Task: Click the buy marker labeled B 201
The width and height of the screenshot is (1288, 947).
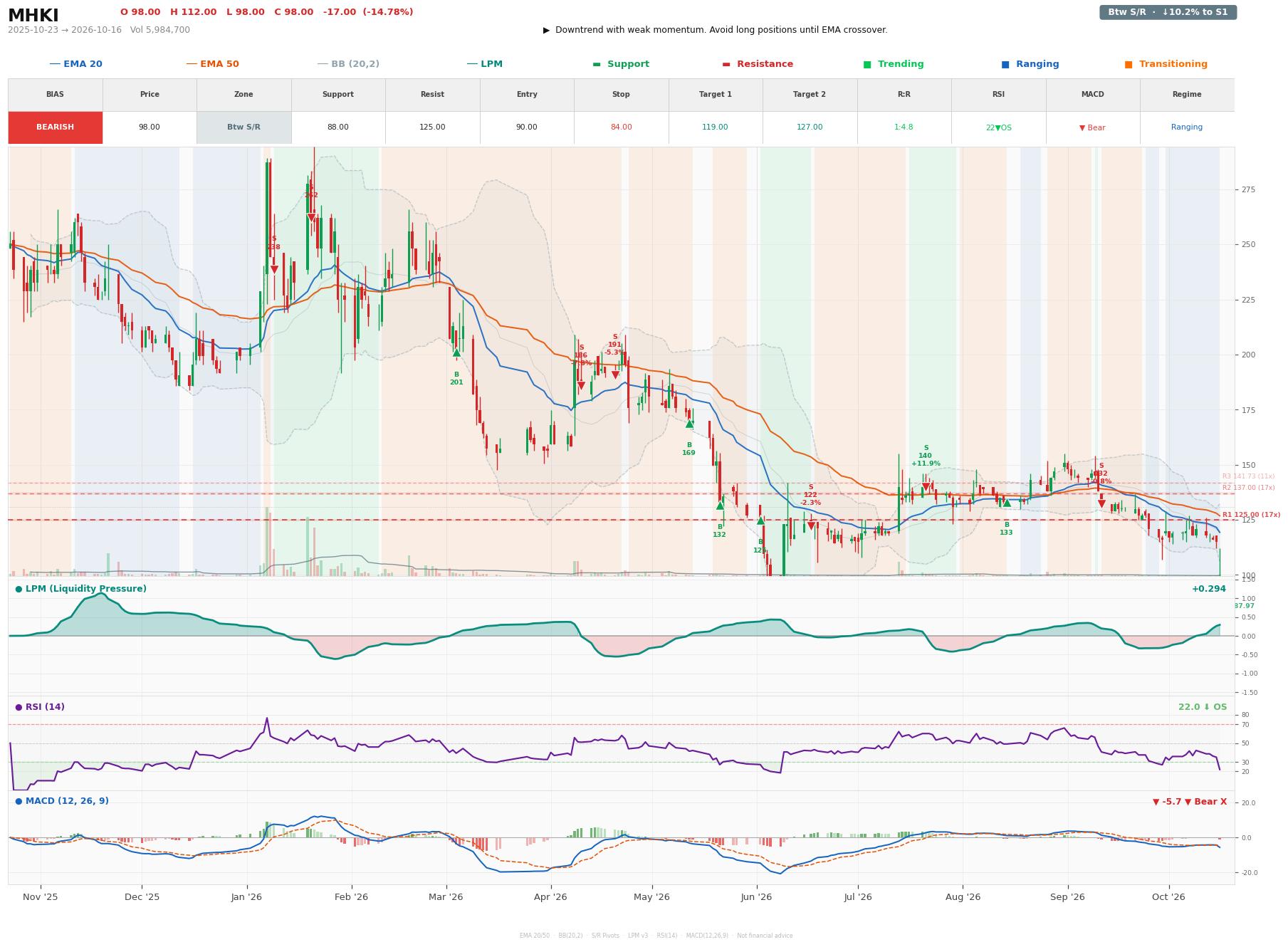Action: click(456, 352)
